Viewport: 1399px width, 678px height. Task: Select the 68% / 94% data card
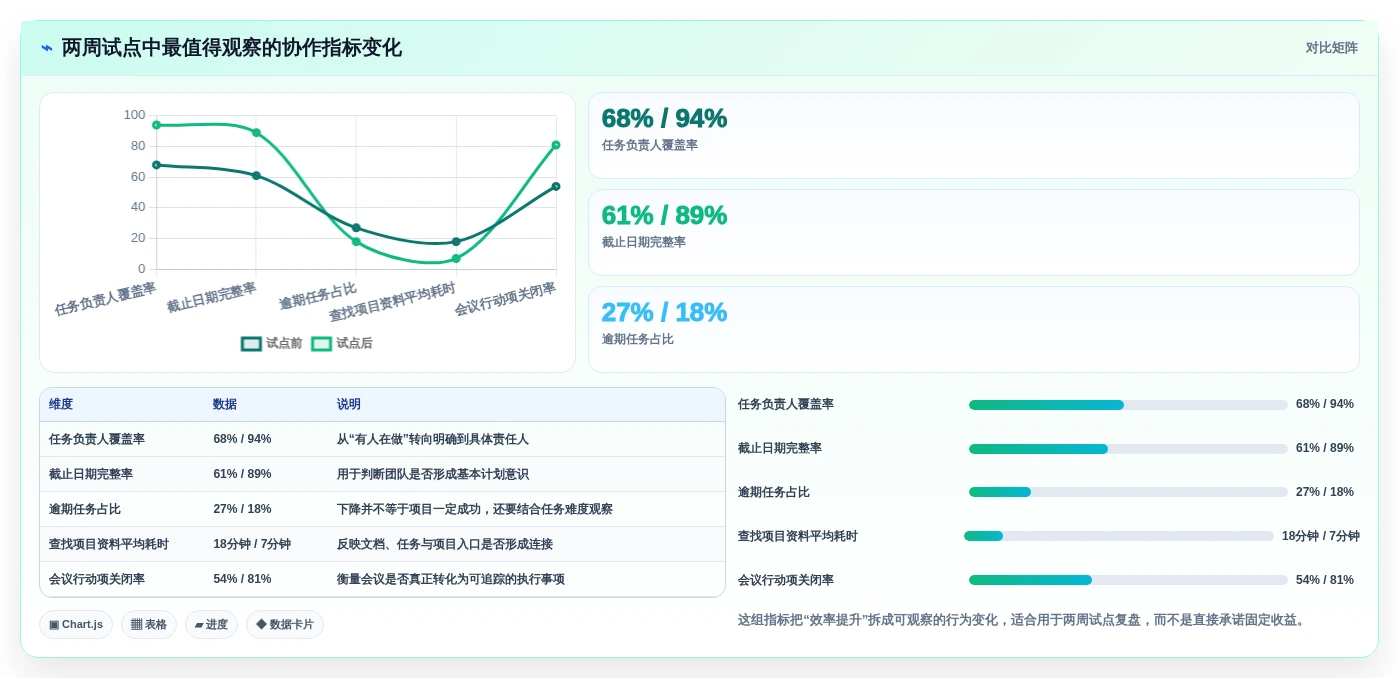[973, 136]
